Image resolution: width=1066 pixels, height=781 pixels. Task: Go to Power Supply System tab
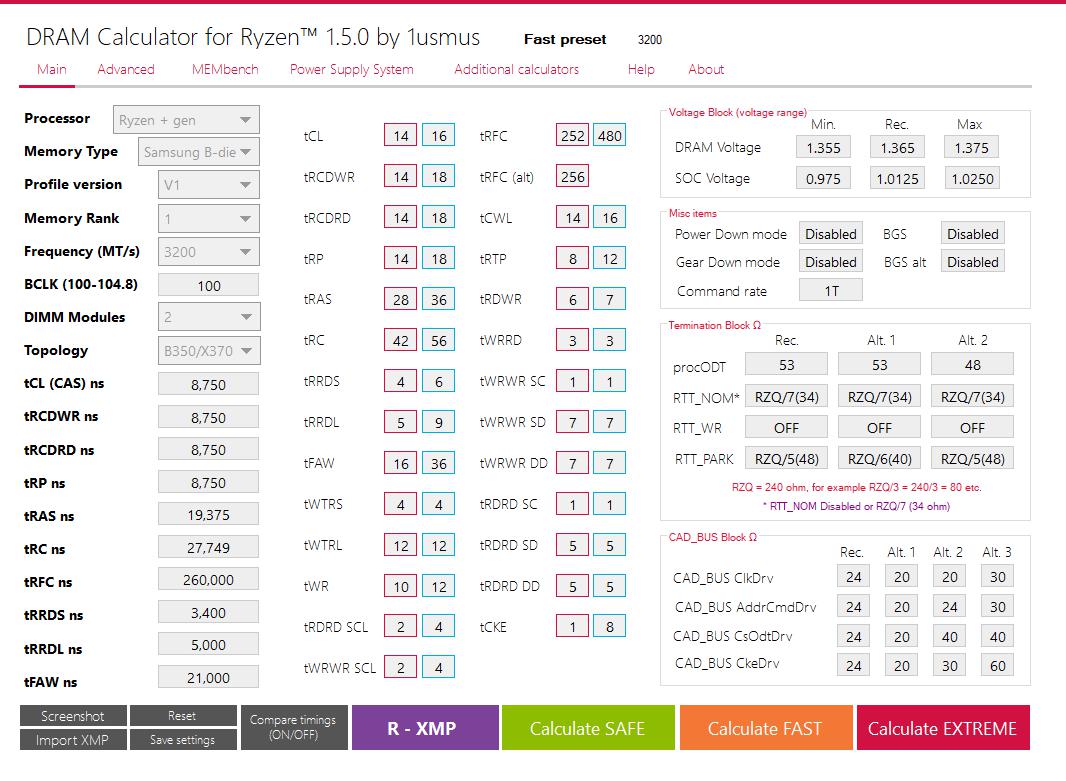(x=351, y=69)
